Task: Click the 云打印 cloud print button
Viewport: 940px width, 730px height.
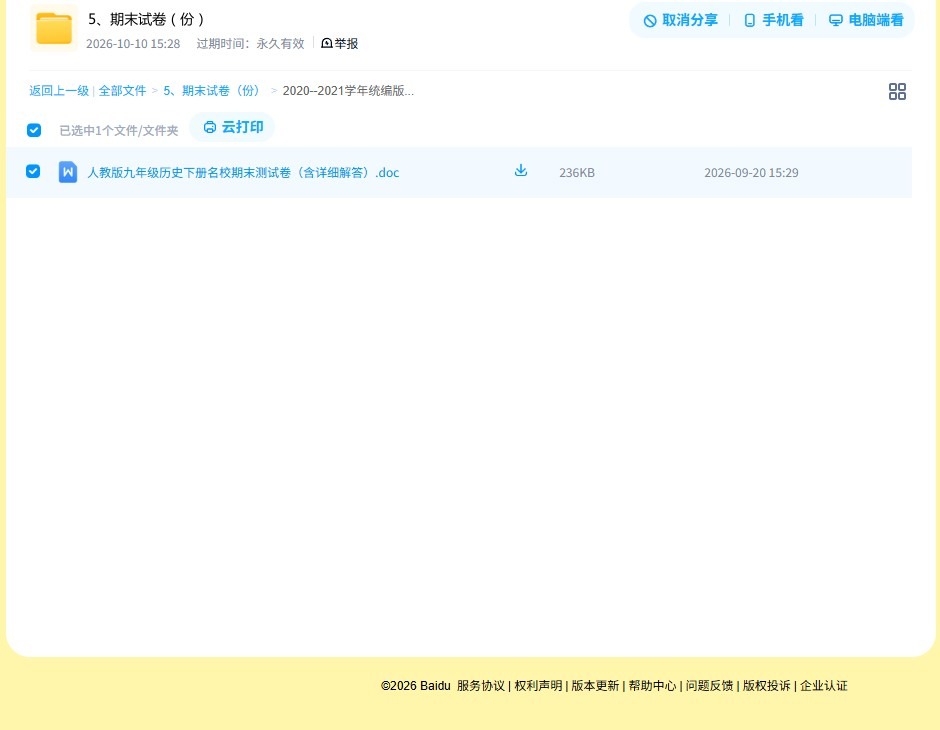Action: pyautogui.click(x=233, y=127)
